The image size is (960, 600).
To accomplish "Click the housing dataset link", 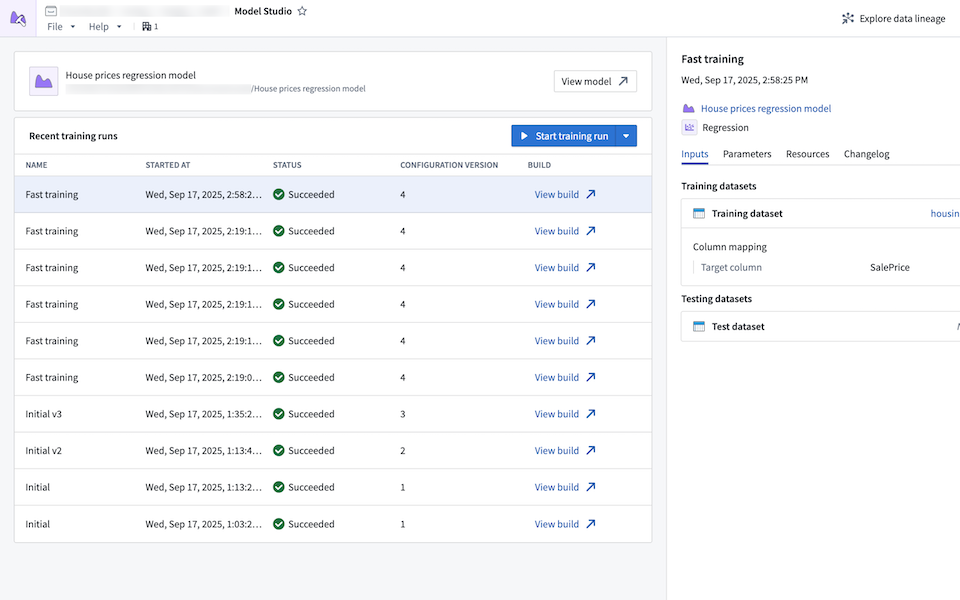I will click(945, 213).
